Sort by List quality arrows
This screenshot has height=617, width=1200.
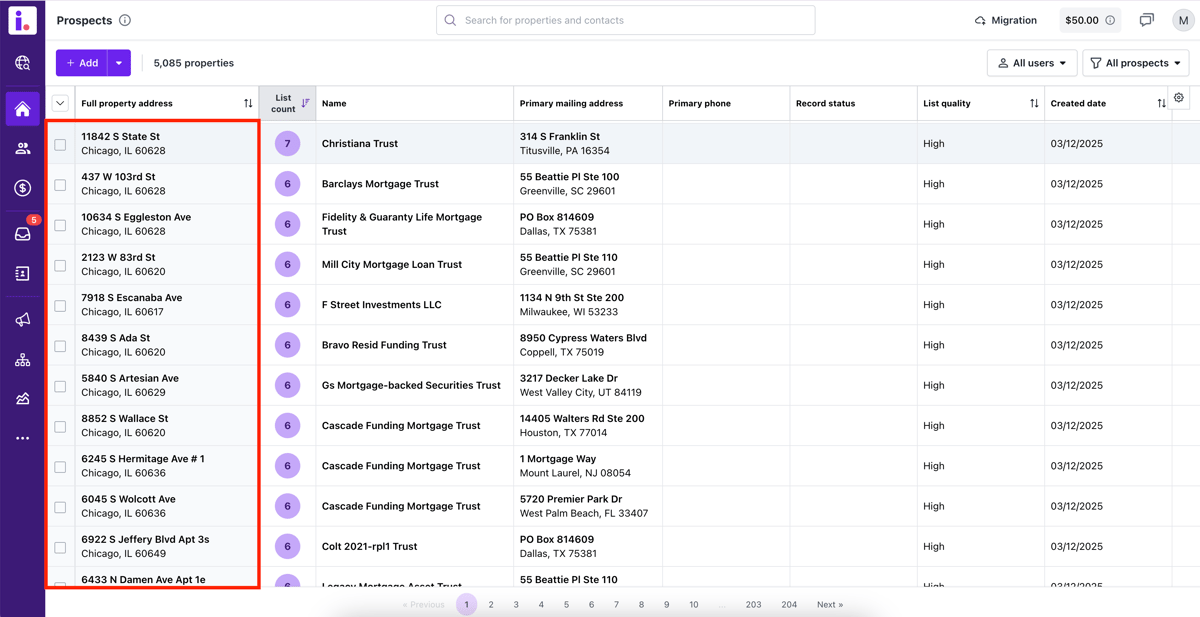(x=1034, y=103)
